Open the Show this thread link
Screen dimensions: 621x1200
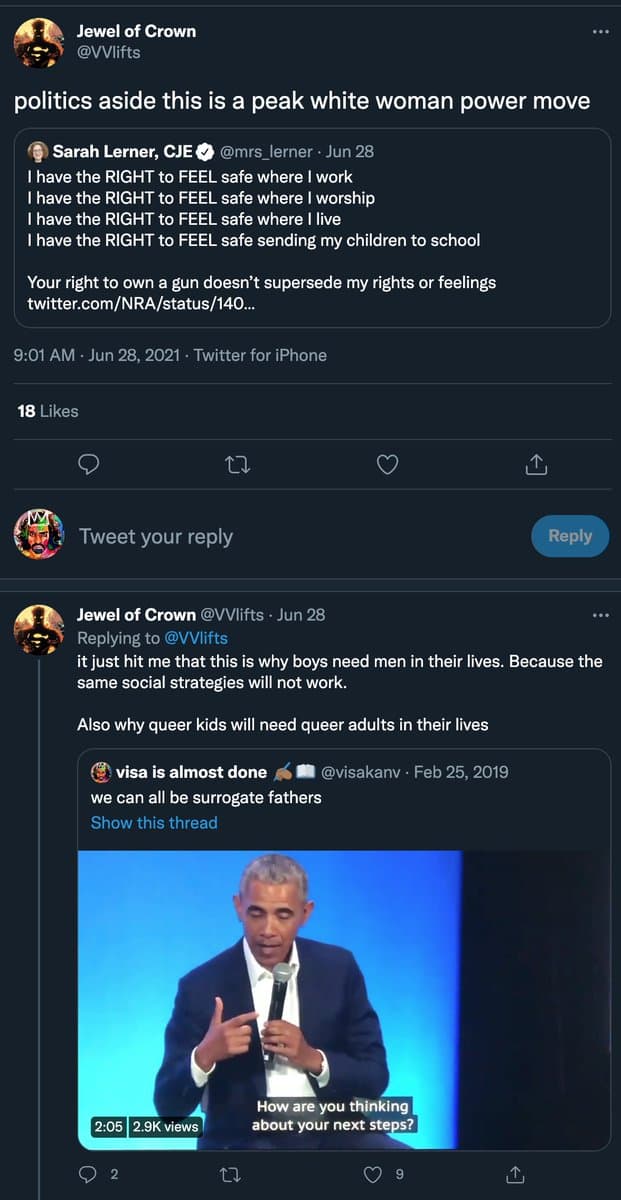[153, 823]
